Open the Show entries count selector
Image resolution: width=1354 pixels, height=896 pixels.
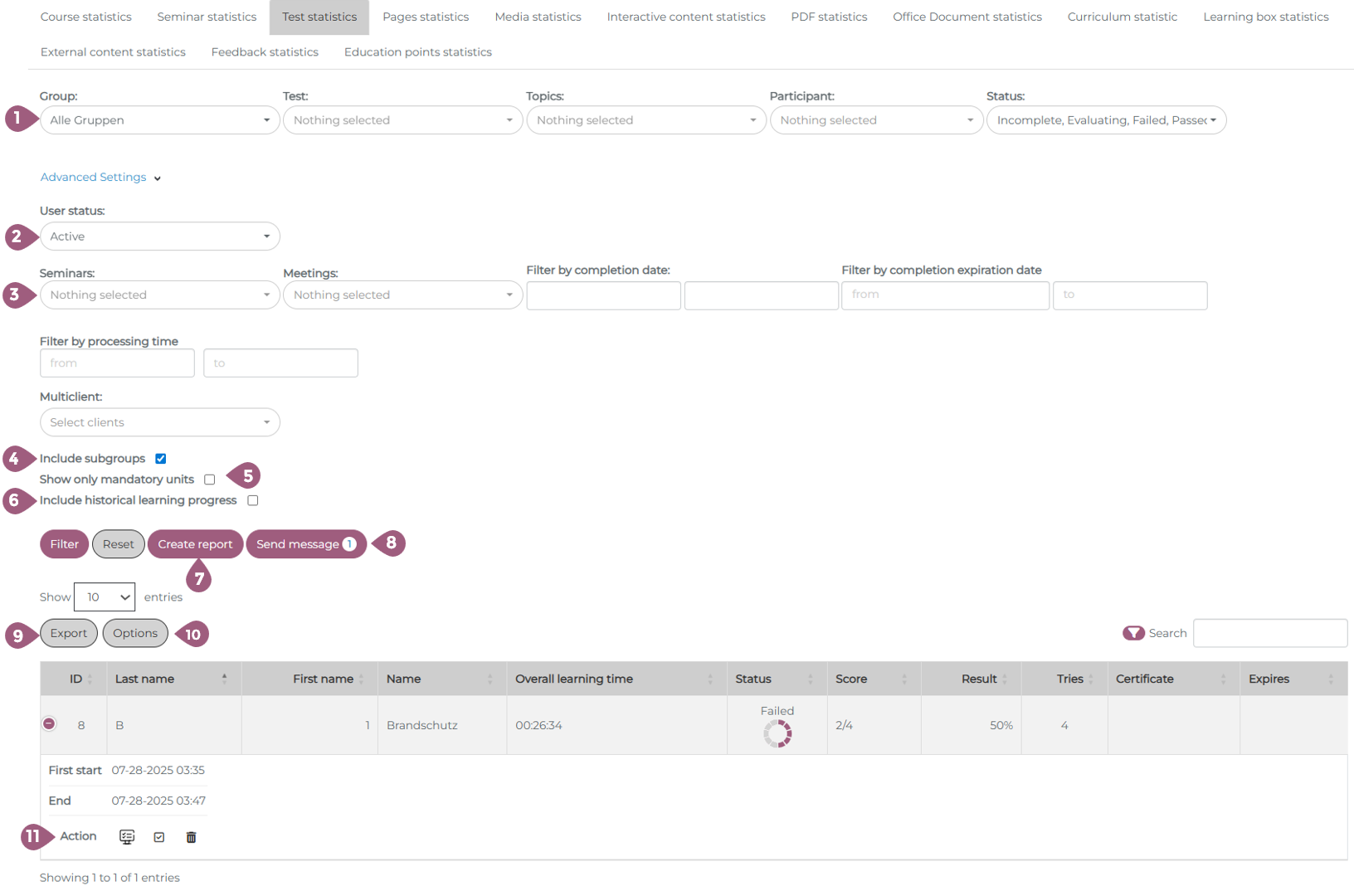pyautogui.click(x=105, y=597)
